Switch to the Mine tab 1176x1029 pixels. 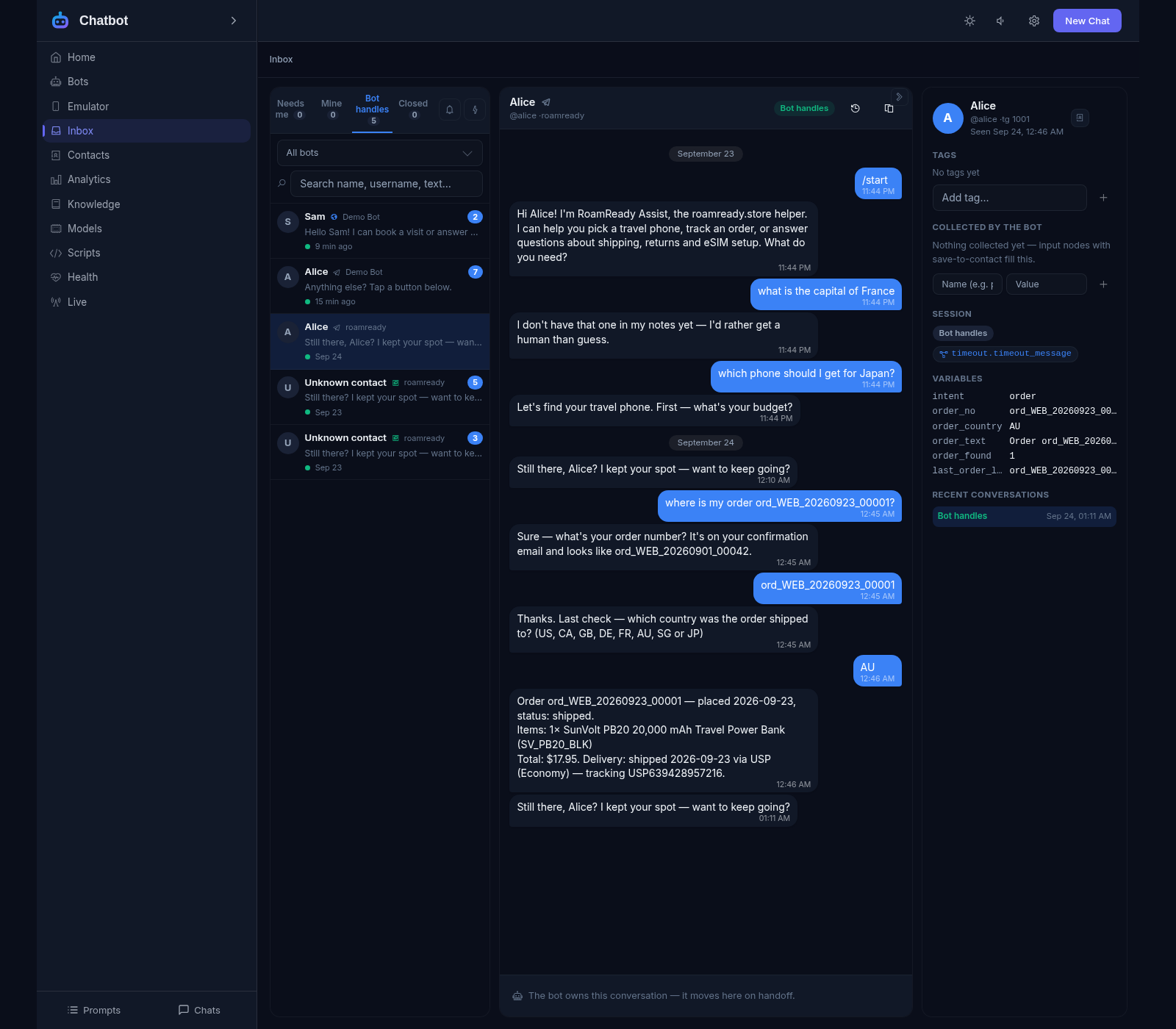(x=331, y=109)
